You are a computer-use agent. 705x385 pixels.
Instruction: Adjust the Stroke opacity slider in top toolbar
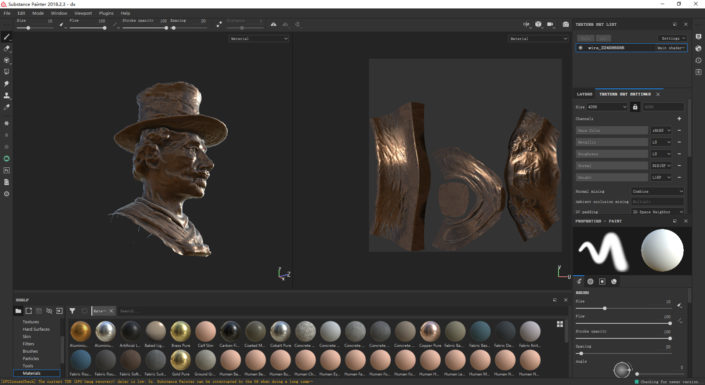(x=145, y=28)
